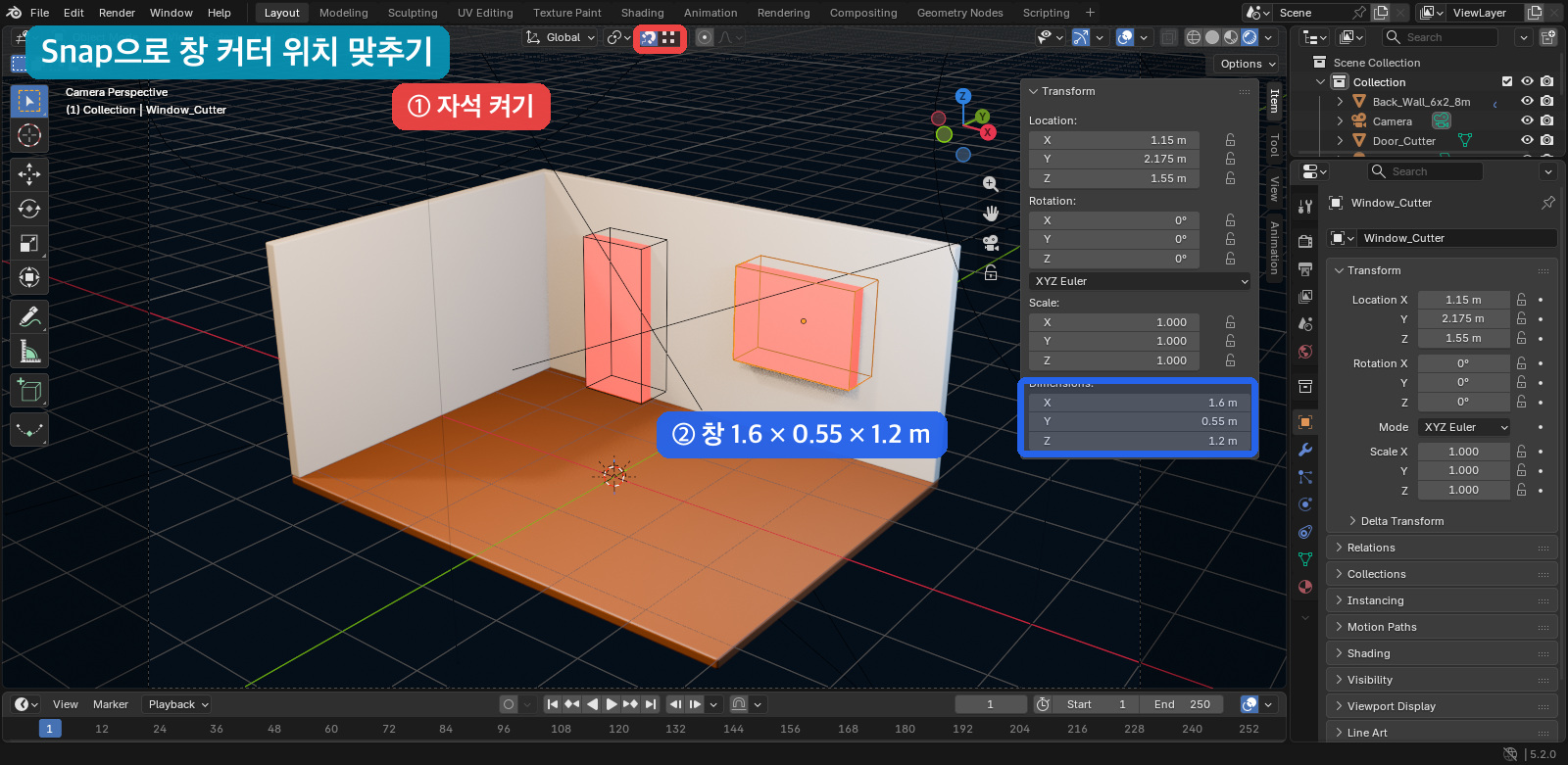Viewport: 1568px width, 765px height.
Task: Open the Render menu
Action: click(x=117, y=13)
